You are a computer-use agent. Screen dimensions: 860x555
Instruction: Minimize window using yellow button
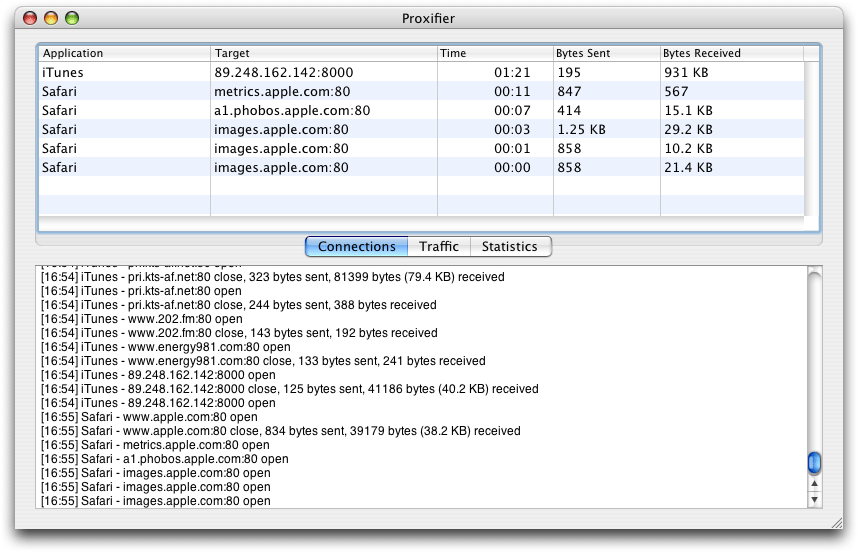[51, 18]
